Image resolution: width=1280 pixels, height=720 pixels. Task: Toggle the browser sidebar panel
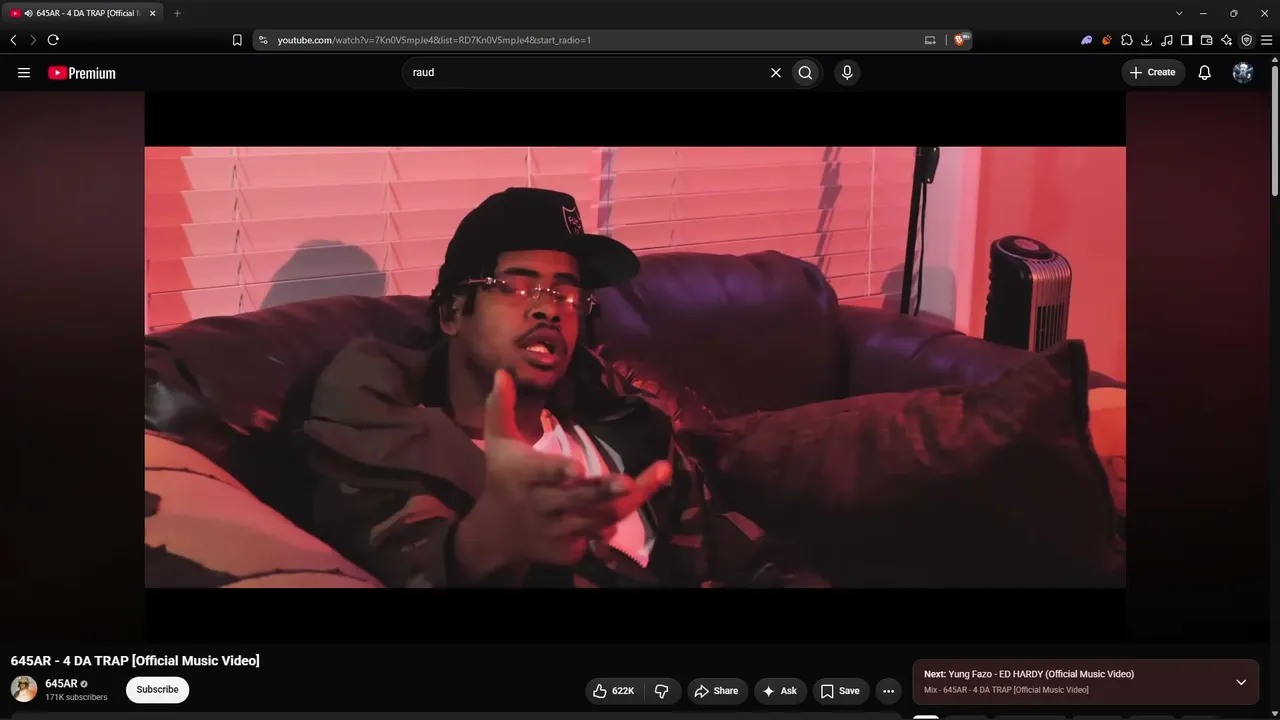pyautogui.click(x=1187, y=40)
